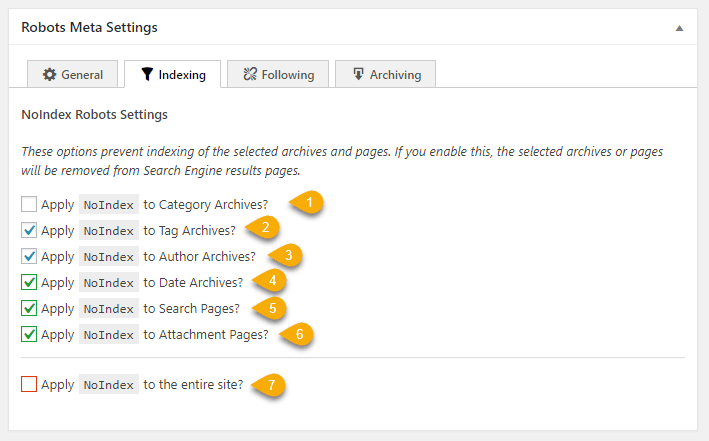Click the funnel icon on Indexing tab
This screenshot has height=441, width=709.
tap(147, 75)
